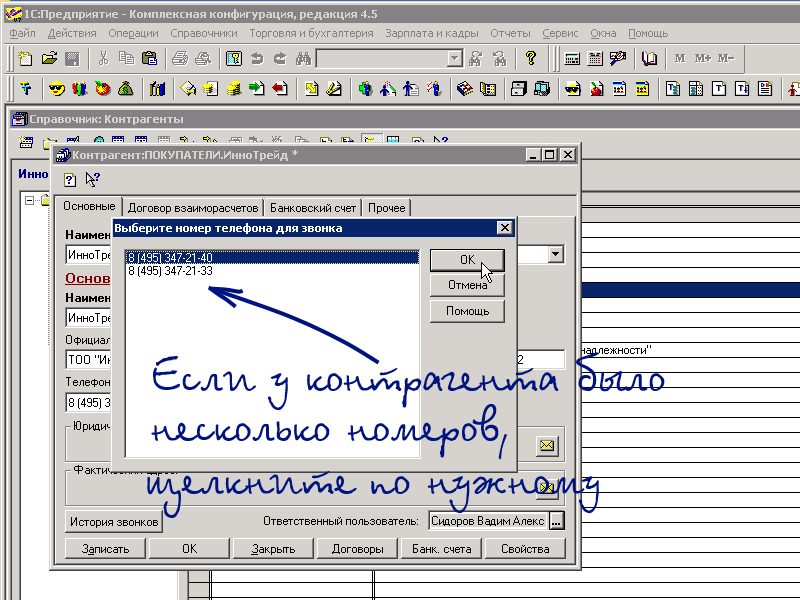Click the Paste clipboard icon
Screen dimensions: 800x600
(x=149, y=59)
